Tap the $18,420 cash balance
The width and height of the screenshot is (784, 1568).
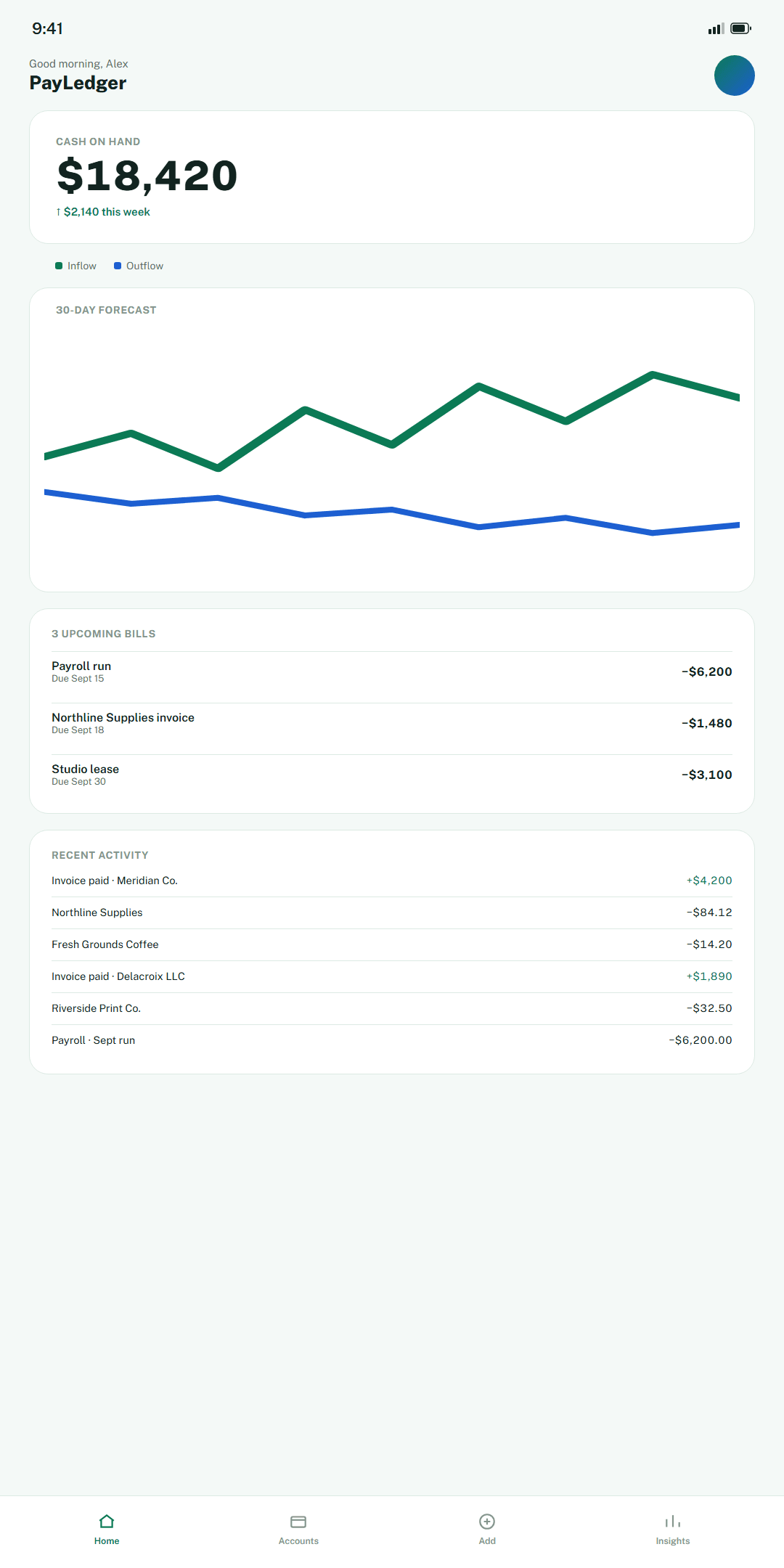point(147,176)
